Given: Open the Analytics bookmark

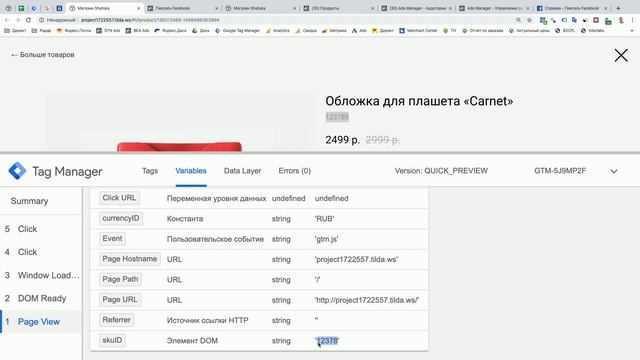Looking at the screenshot, I should (x=278, y=31).
